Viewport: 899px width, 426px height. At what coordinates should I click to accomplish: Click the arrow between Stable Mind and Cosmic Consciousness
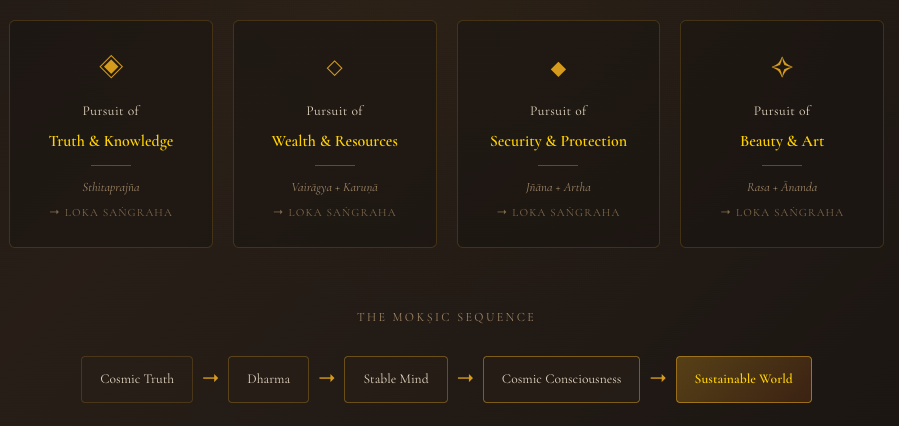pyautogui.click(x=465, y=378)
